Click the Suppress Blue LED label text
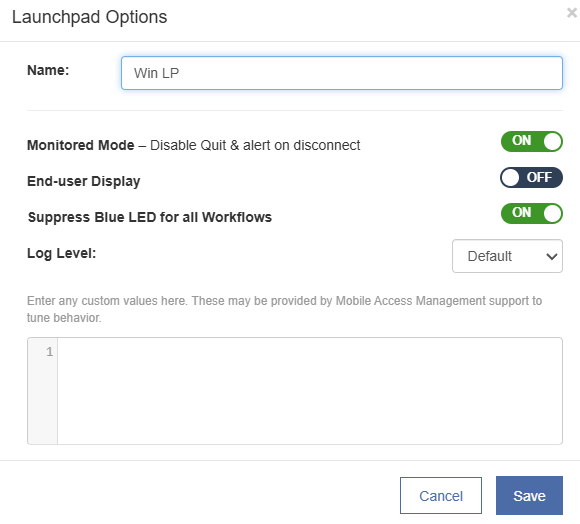This screenshot has height=524, width=580. pyautogui.click(x=150, y=217)
